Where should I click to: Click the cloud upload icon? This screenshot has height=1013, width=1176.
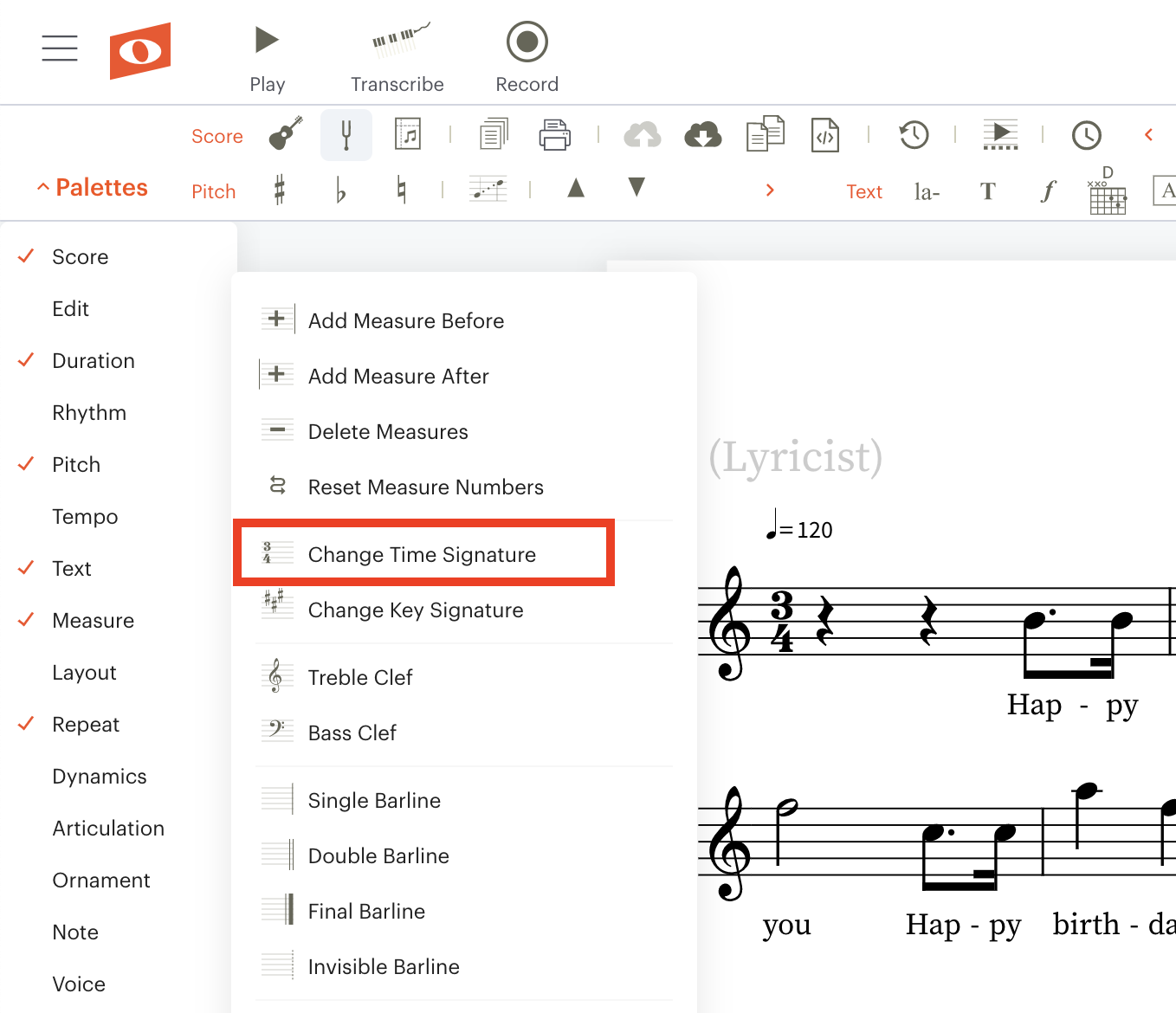click(643, 135)
